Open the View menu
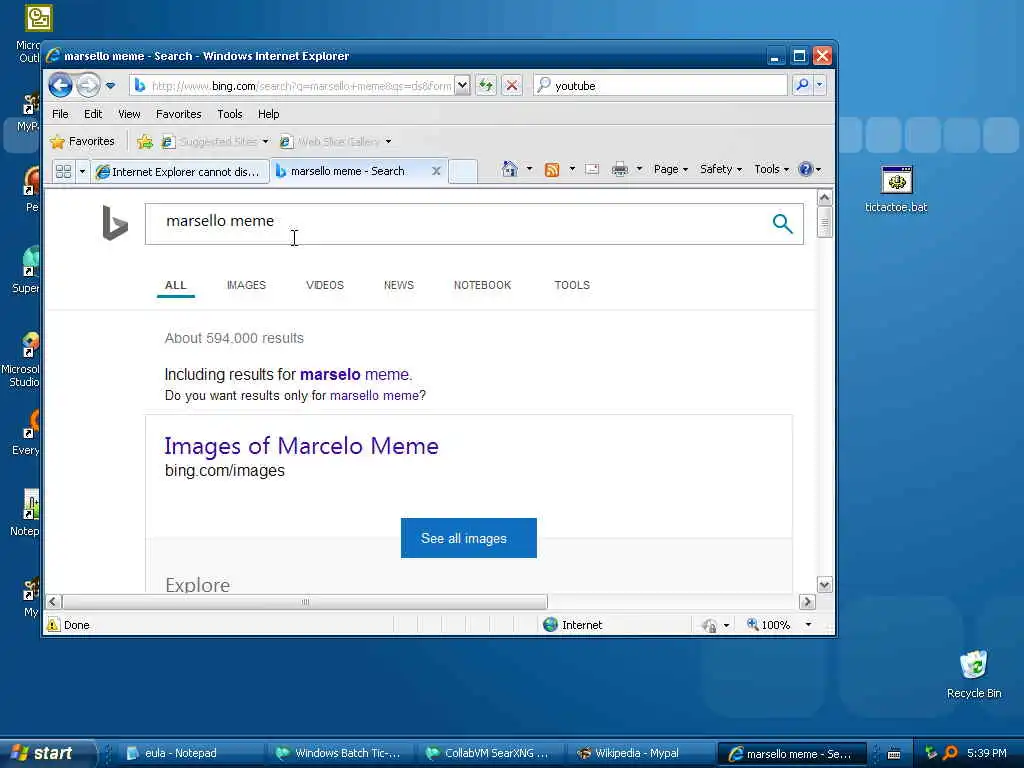Image resolution: width=1024 pixels, height=768 pixels. click(129, 114)
